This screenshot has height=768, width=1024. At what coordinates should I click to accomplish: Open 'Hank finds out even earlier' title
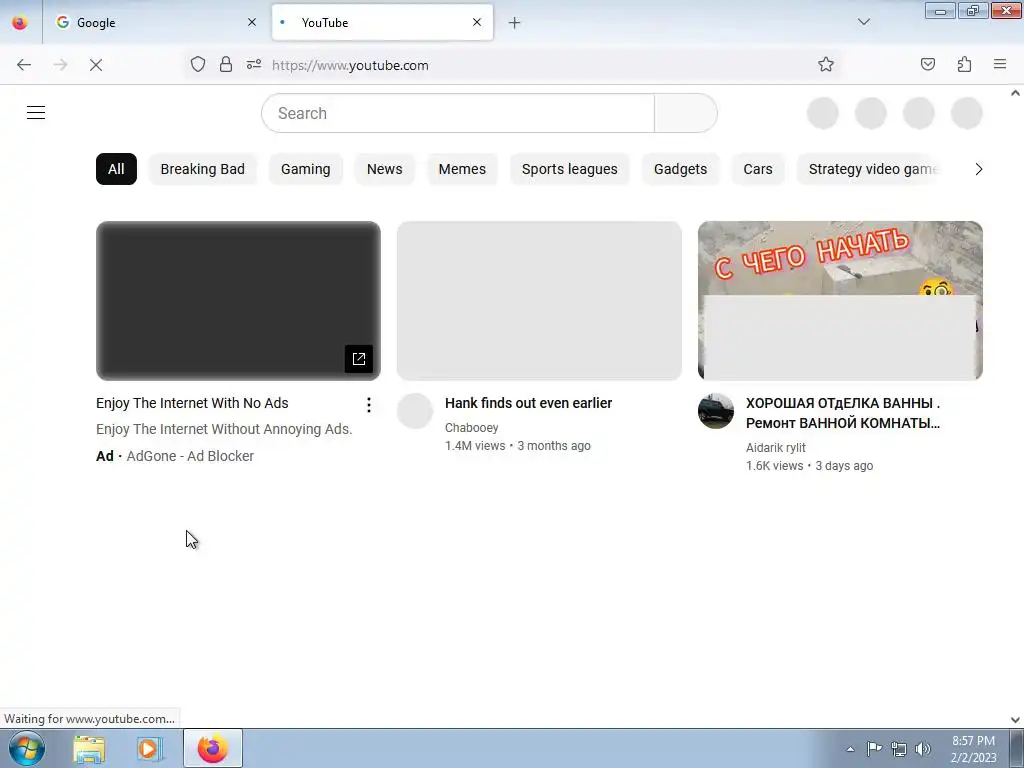pos(528,403)
